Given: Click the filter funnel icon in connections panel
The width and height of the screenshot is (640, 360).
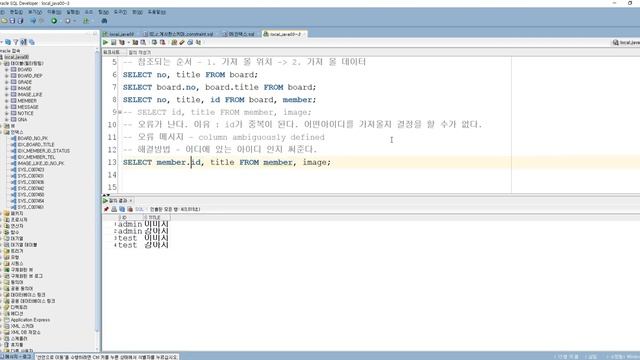Looking at the screenshot, I should click(x=16, y=42).
